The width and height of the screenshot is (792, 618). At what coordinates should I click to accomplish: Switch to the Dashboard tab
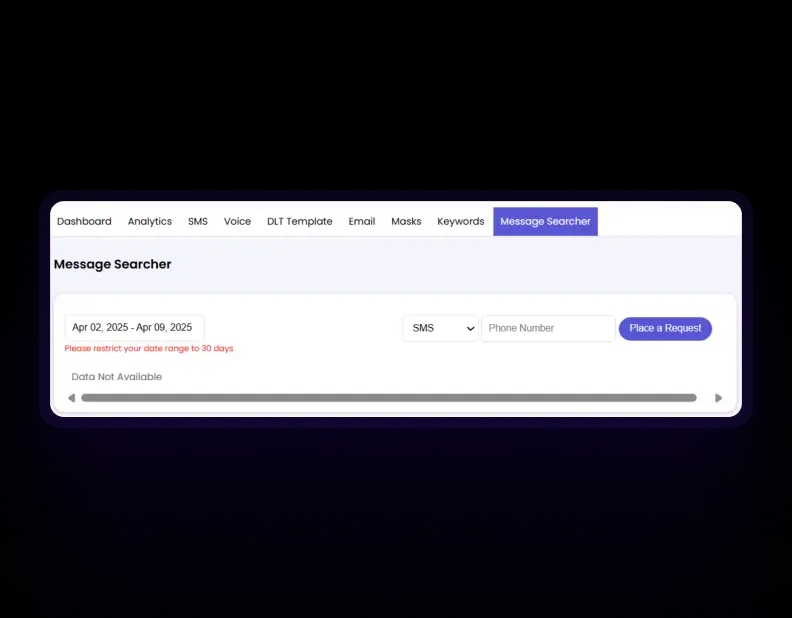pyautogui.click(x=84, y=221)
